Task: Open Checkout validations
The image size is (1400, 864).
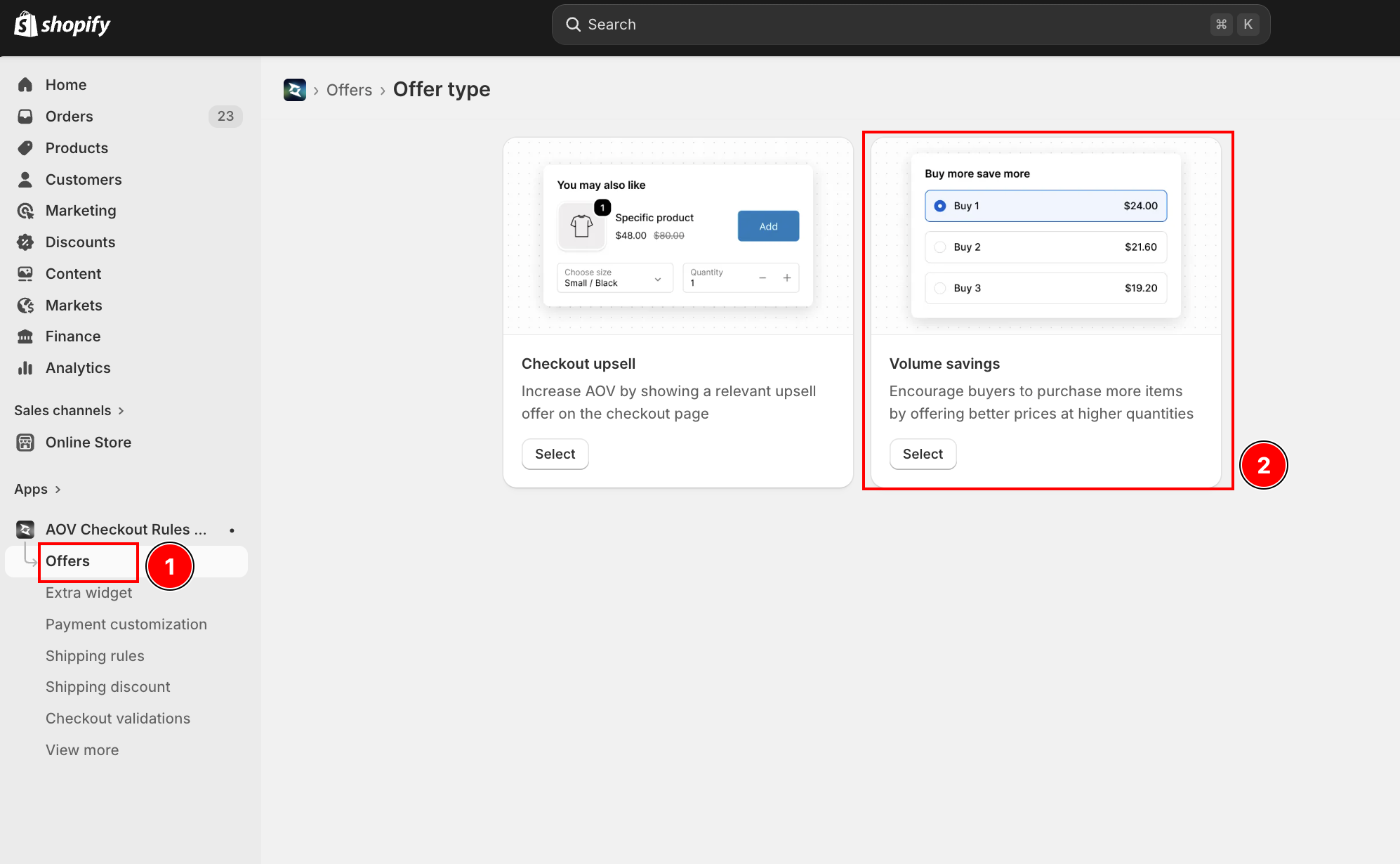Action: click(118, 719)
